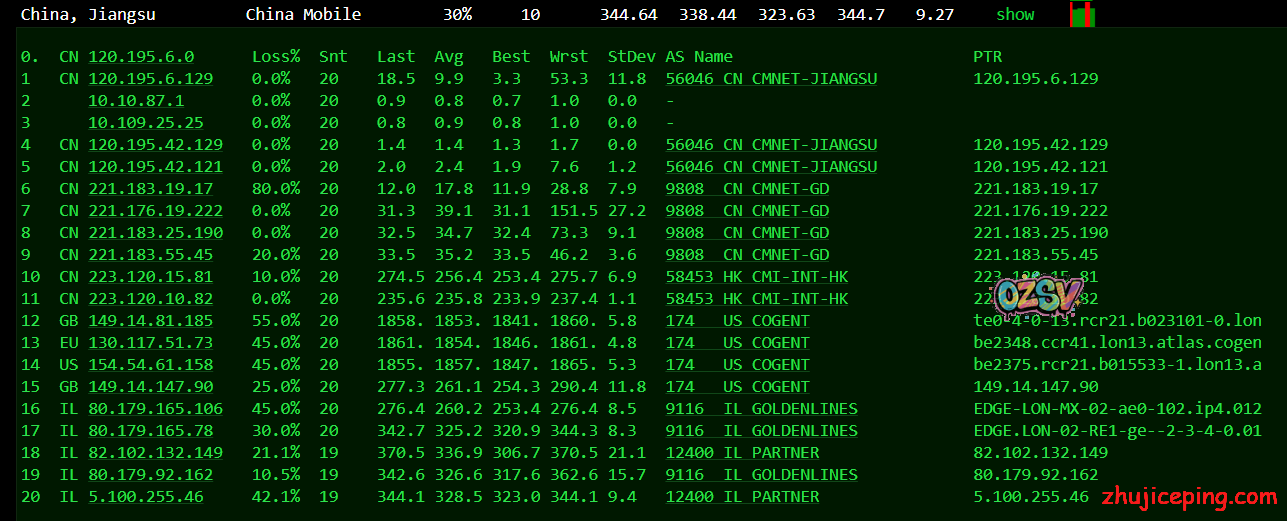Open the underlined 221.183.19.17 IP link
This screenshot has height=521, width=1287.
click(150, 189)
